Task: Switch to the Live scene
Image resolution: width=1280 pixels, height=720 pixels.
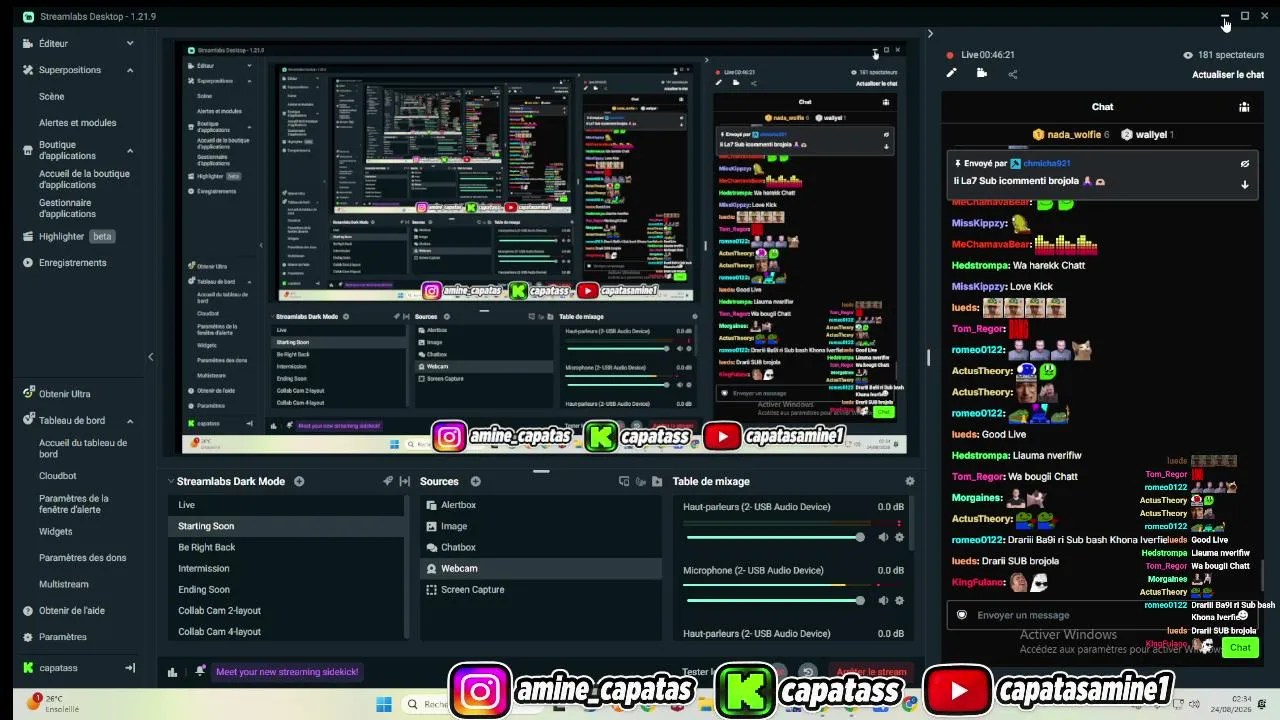Action: click(x=286, y=505)
